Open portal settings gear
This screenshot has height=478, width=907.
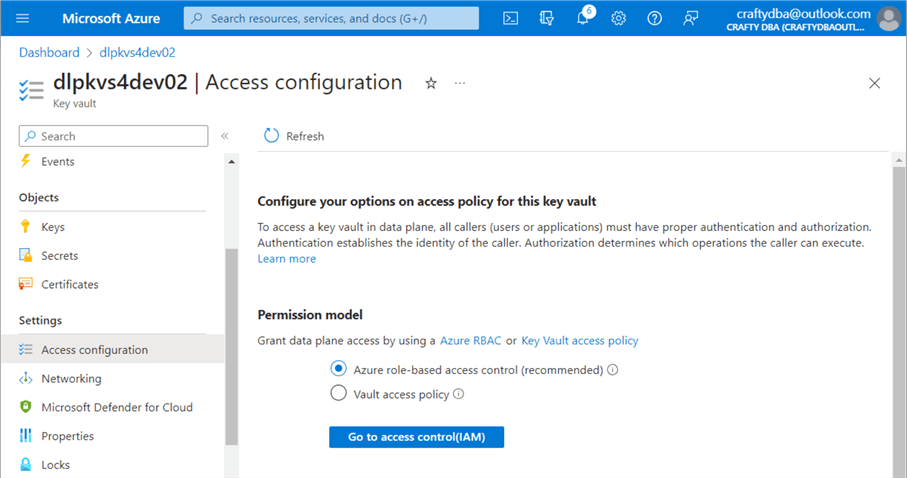click(618, 19)
